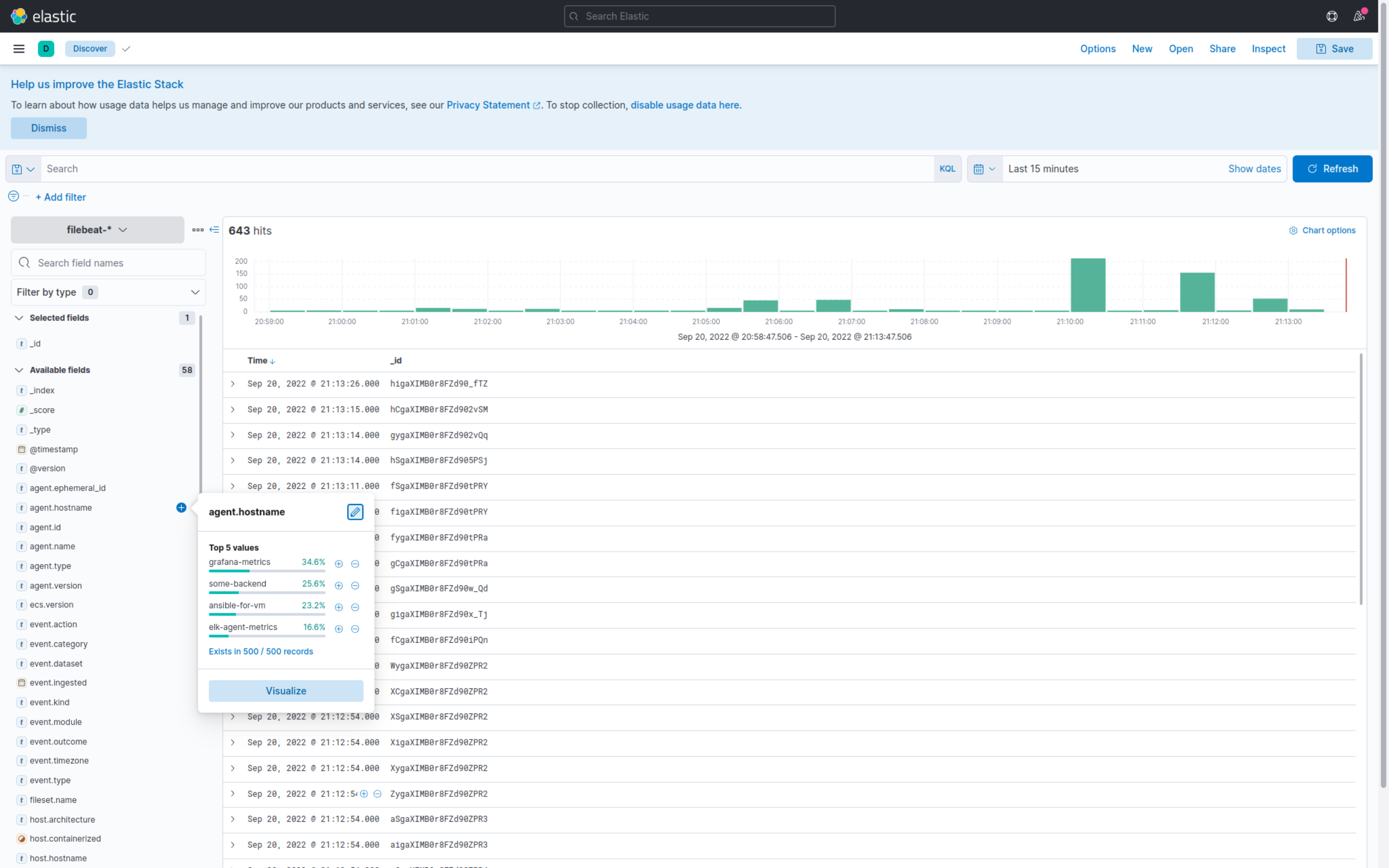Add agent.hostname field as a column

click(x=181, y=507)
